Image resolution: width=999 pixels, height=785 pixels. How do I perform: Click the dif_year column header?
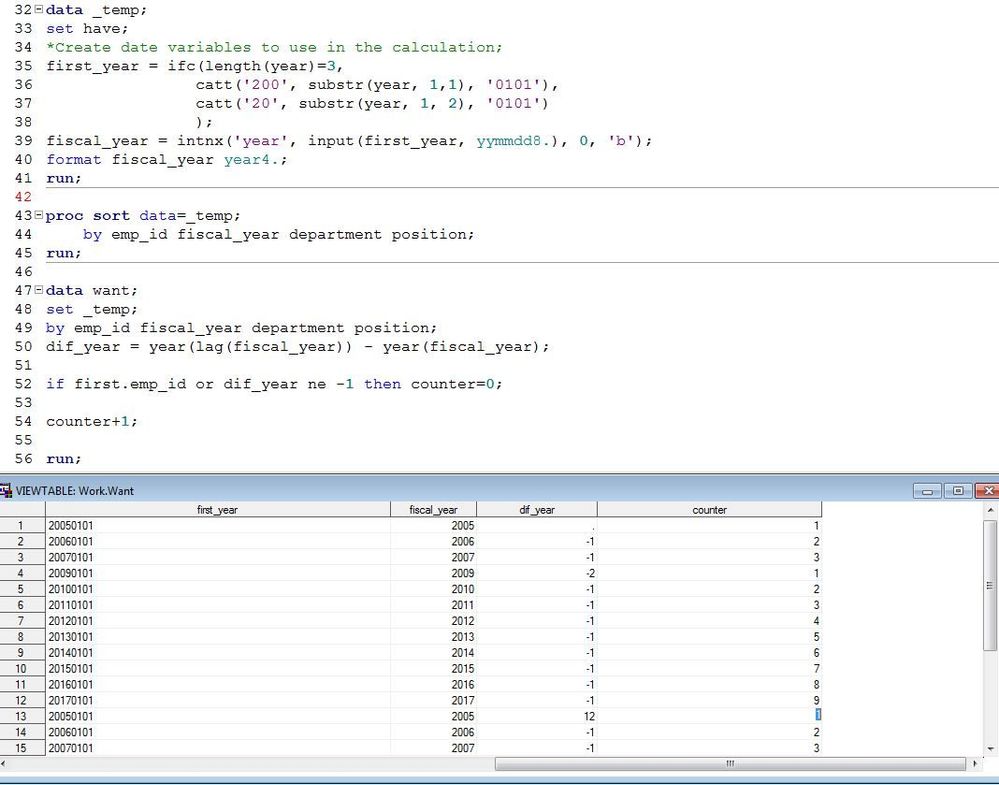(x=536, y=510)
